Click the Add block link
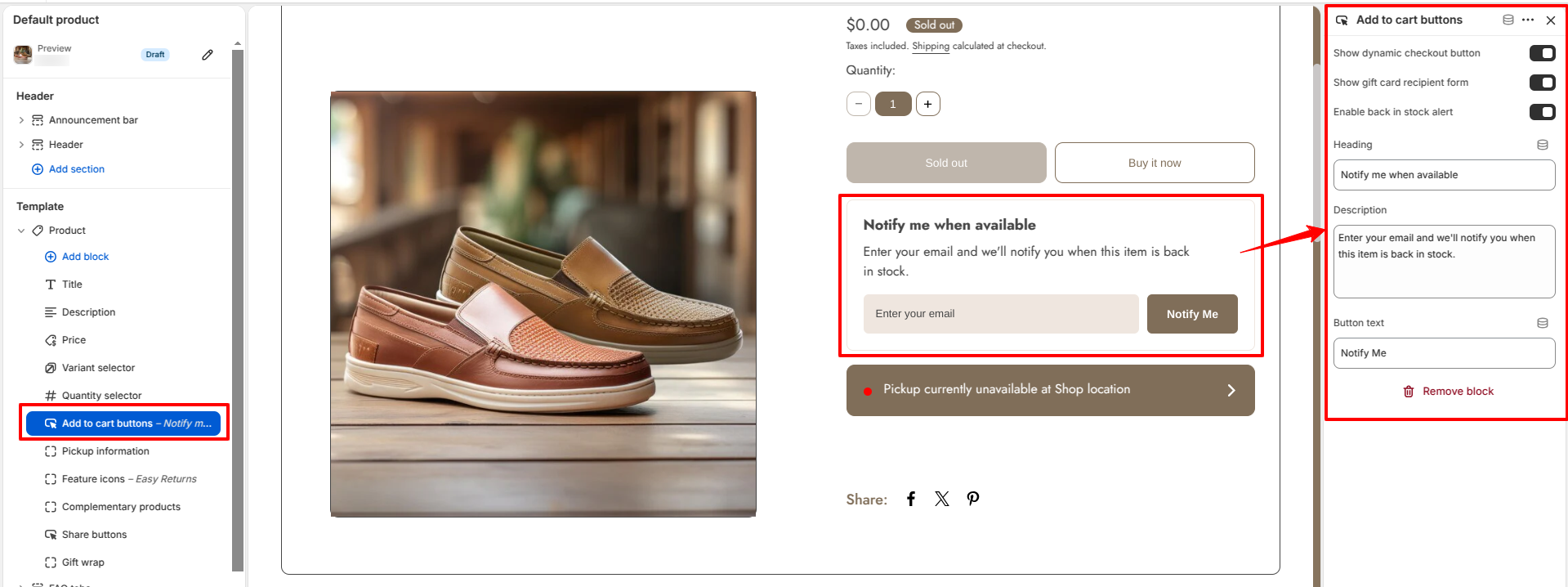Screen dimensions: 1568x587 [85, 257]
